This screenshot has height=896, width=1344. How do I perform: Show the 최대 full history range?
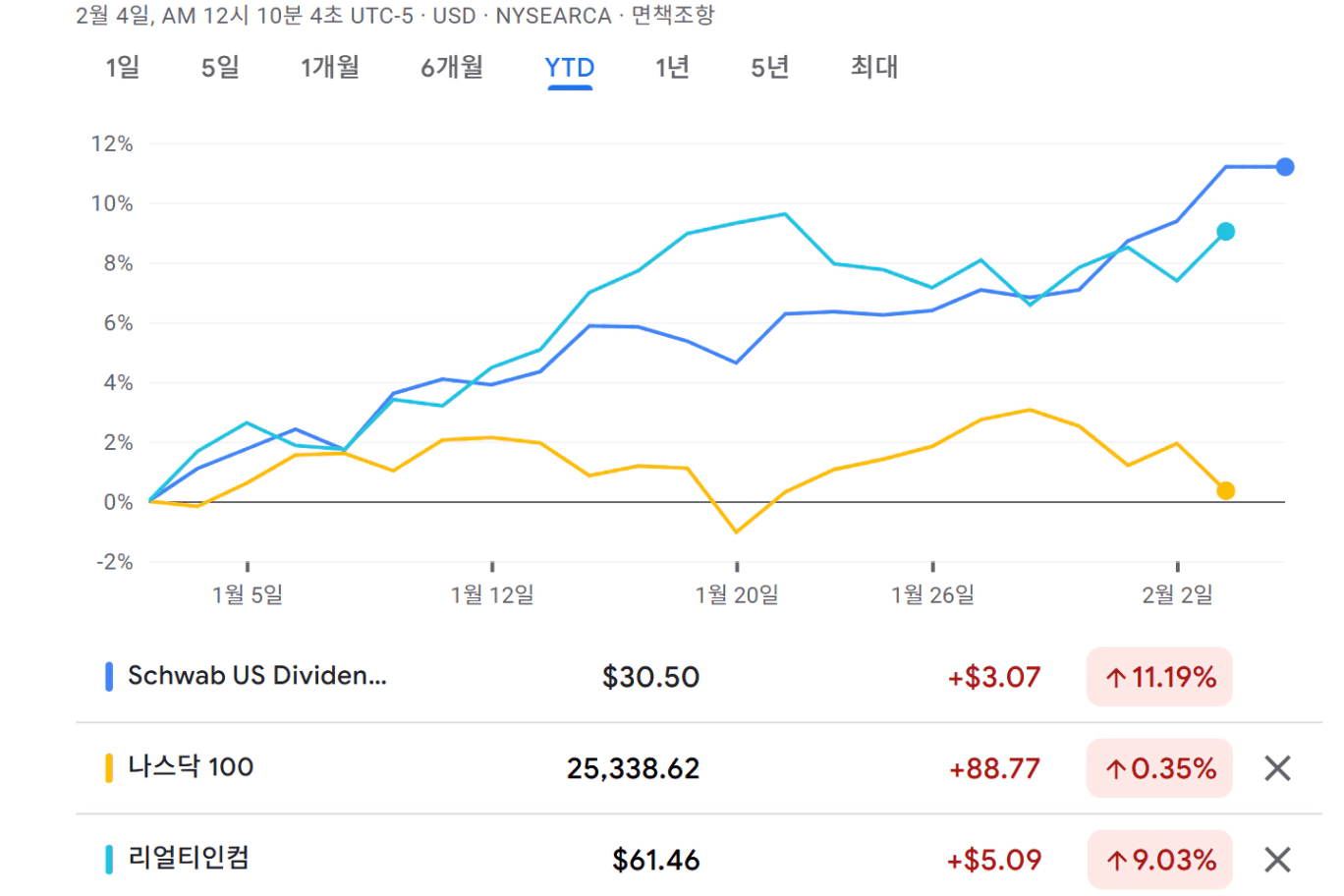[873, 67]
